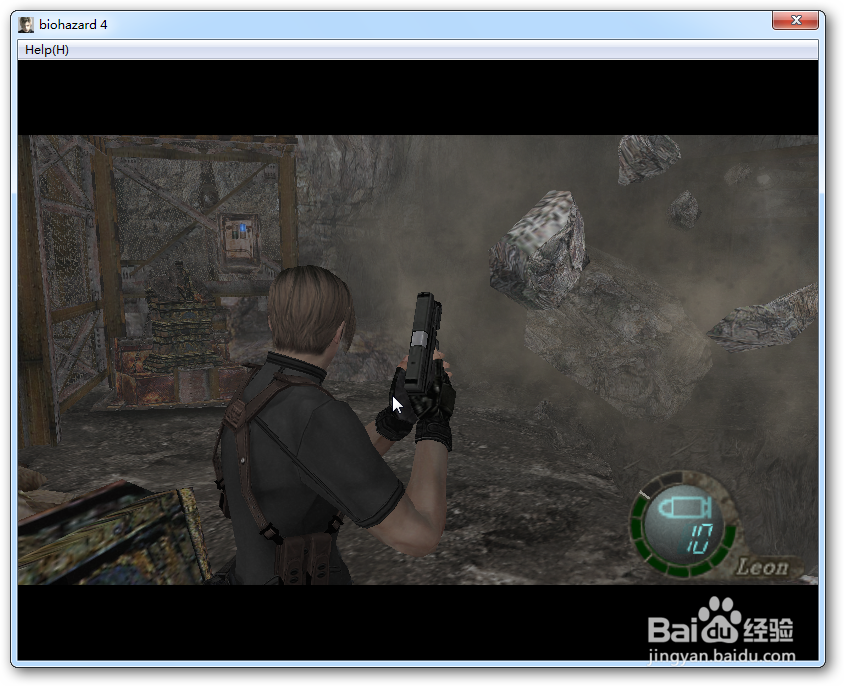844x686 pixels.
Task: Click the biohazard 4 window title text
Action: coord(73,25)
